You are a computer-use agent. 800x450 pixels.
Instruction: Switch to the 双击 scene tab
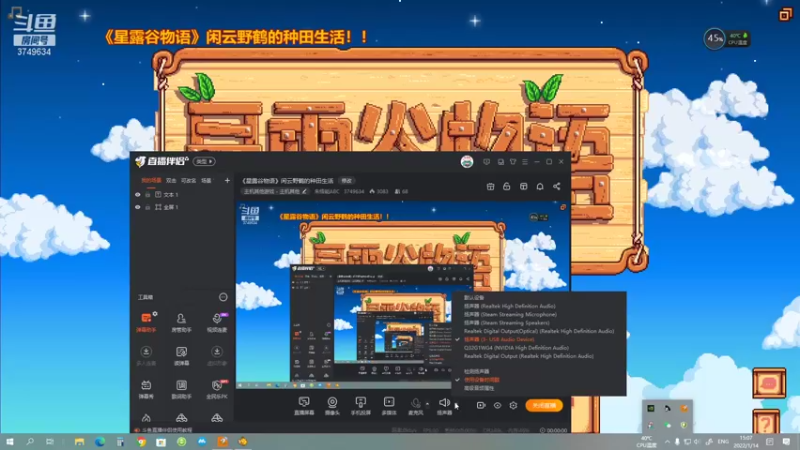[171, 181]
